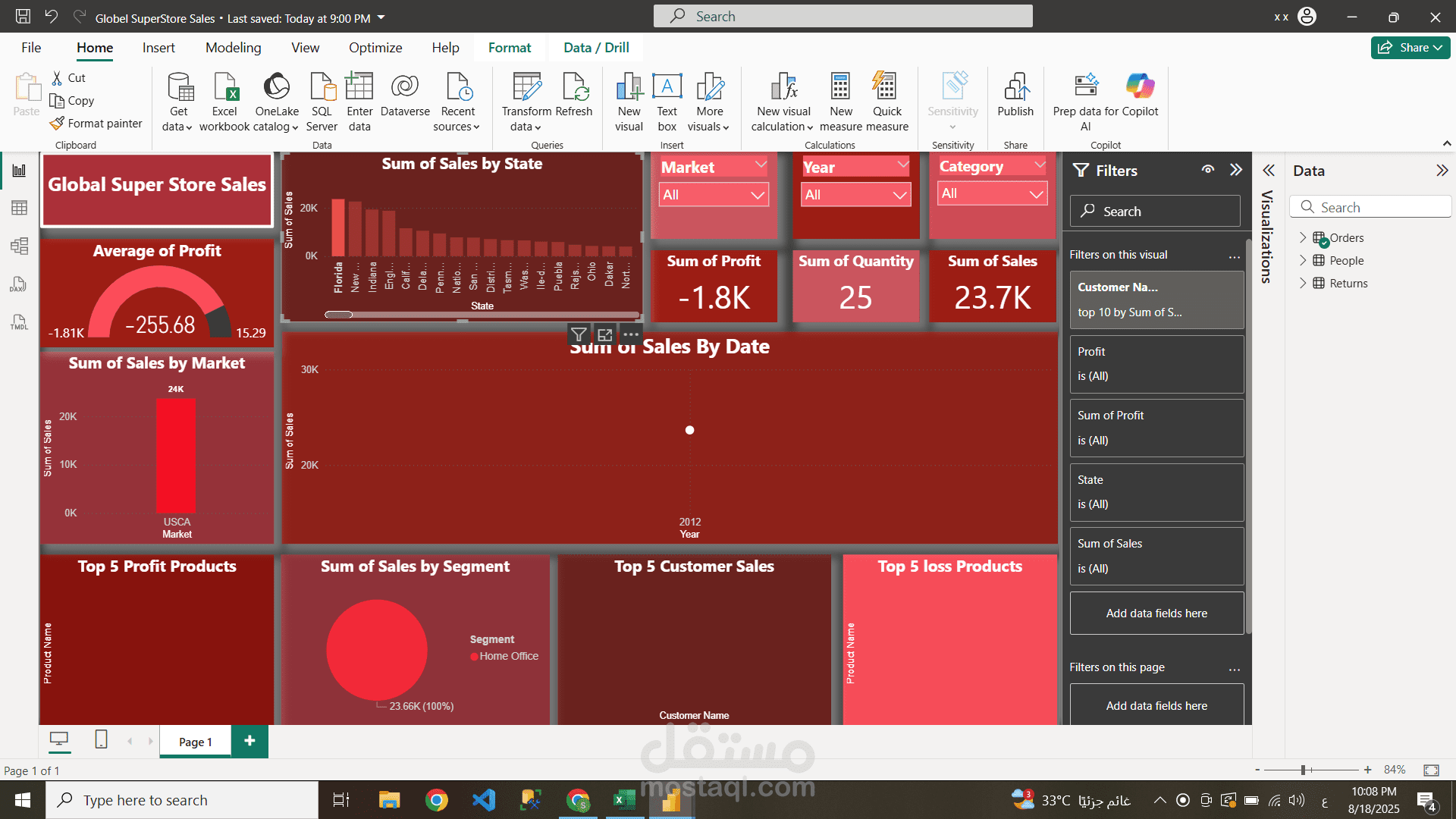Open the Modeling tab
This screenshot has height=819, width=1456.
tap(233, 47)
